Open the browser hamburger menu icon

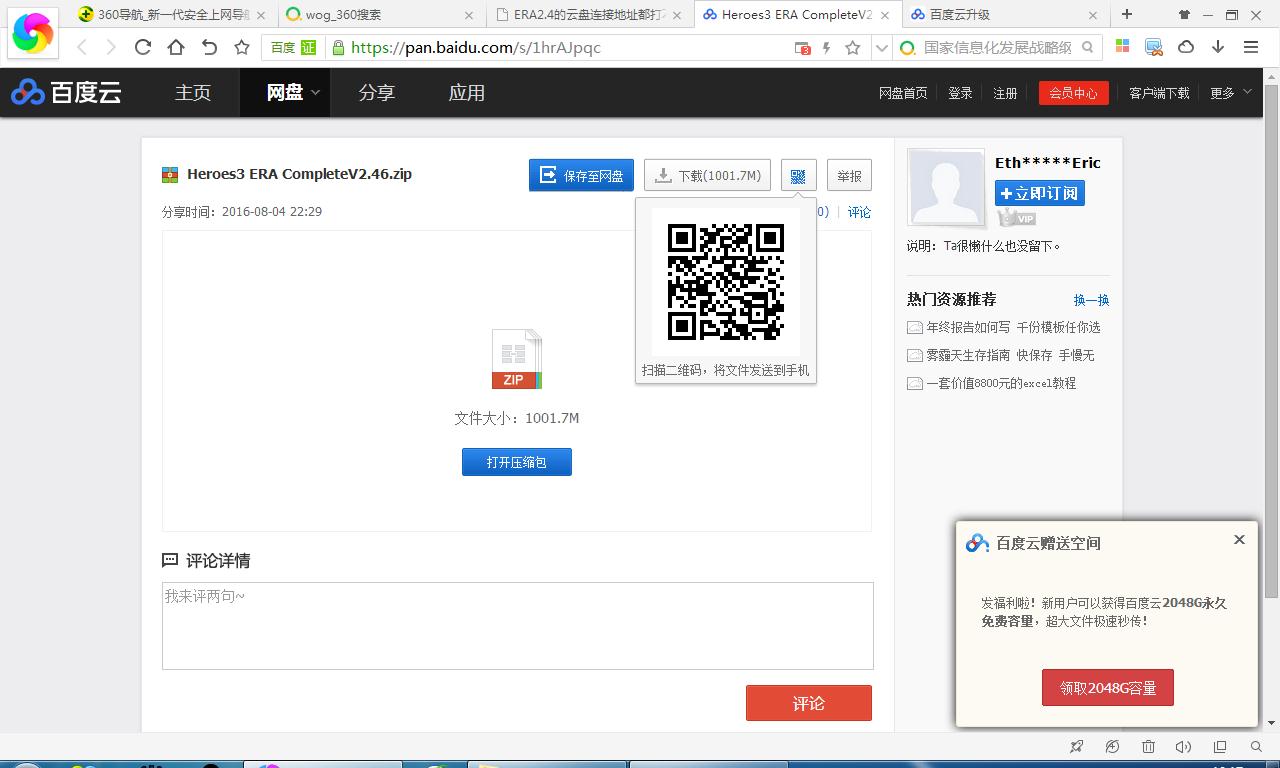(x=1251, y=47)
